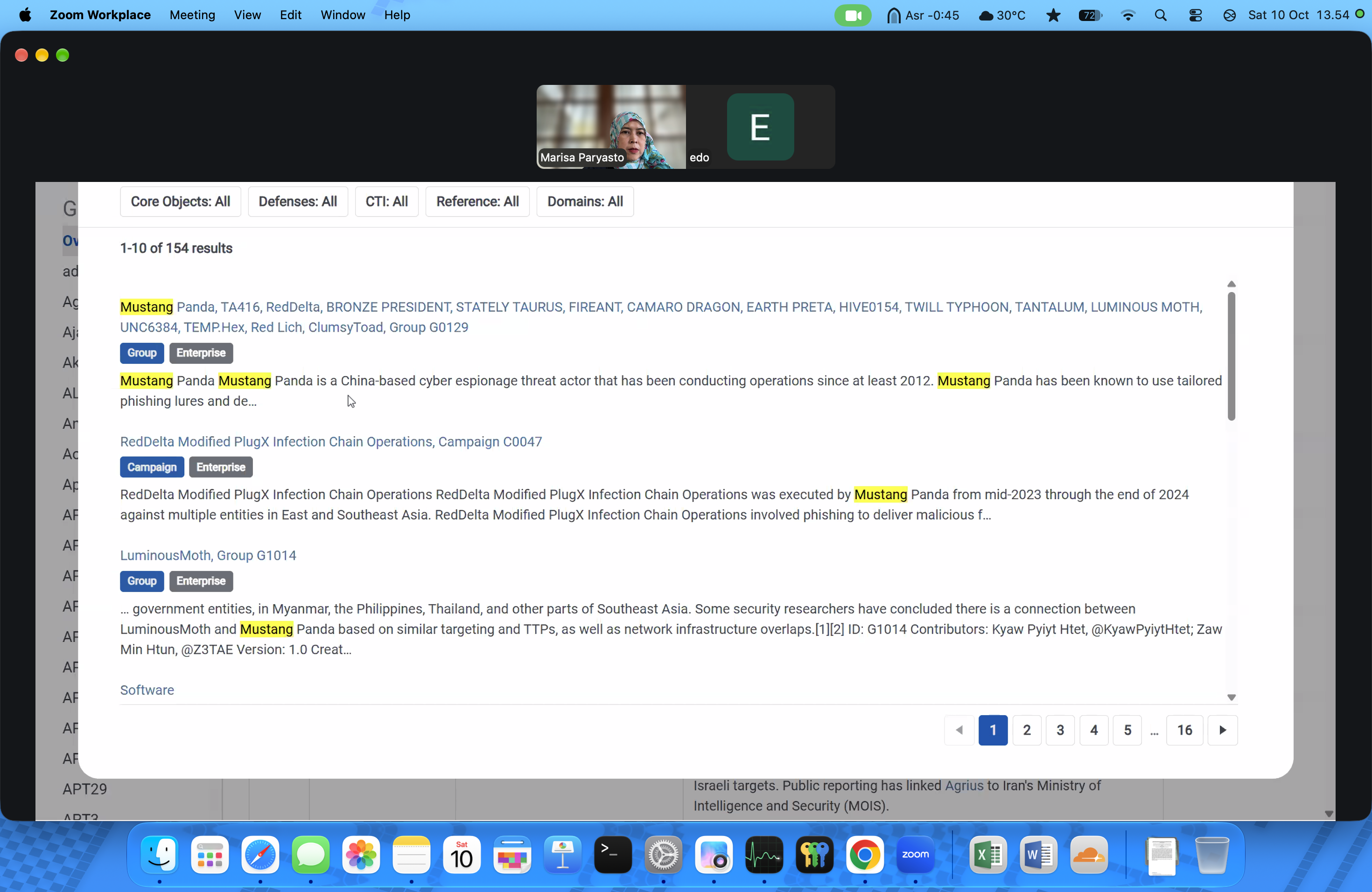Open the Help menu

click(x=397, y=15)
